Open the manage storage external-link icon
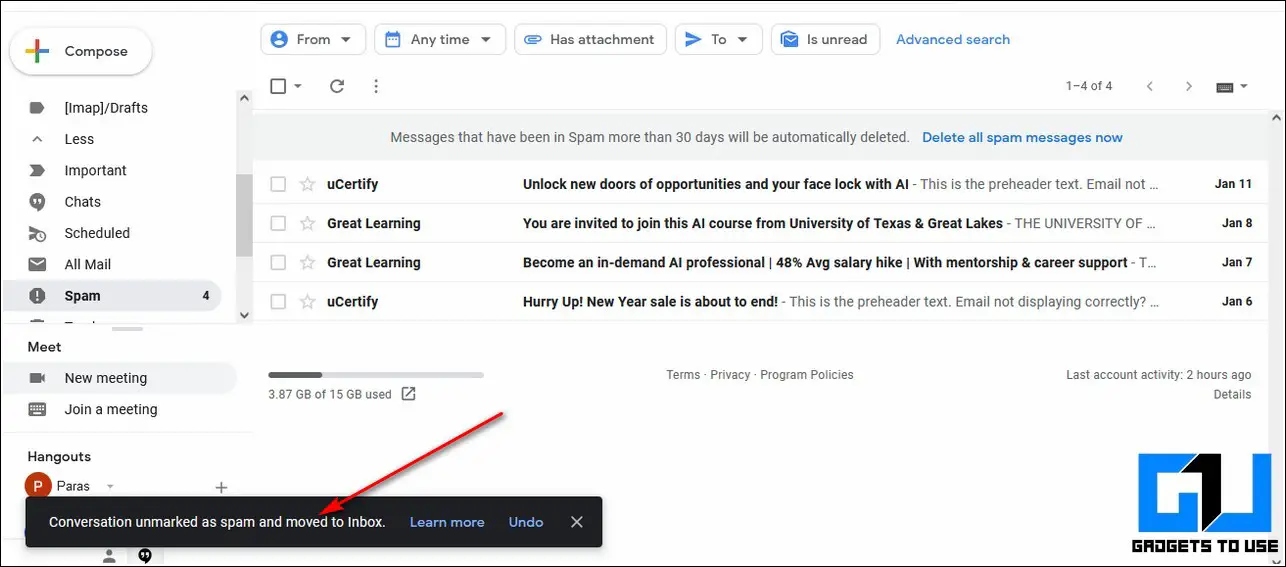The height and width of the screenshot is (567, 1286). pos(408,394)
